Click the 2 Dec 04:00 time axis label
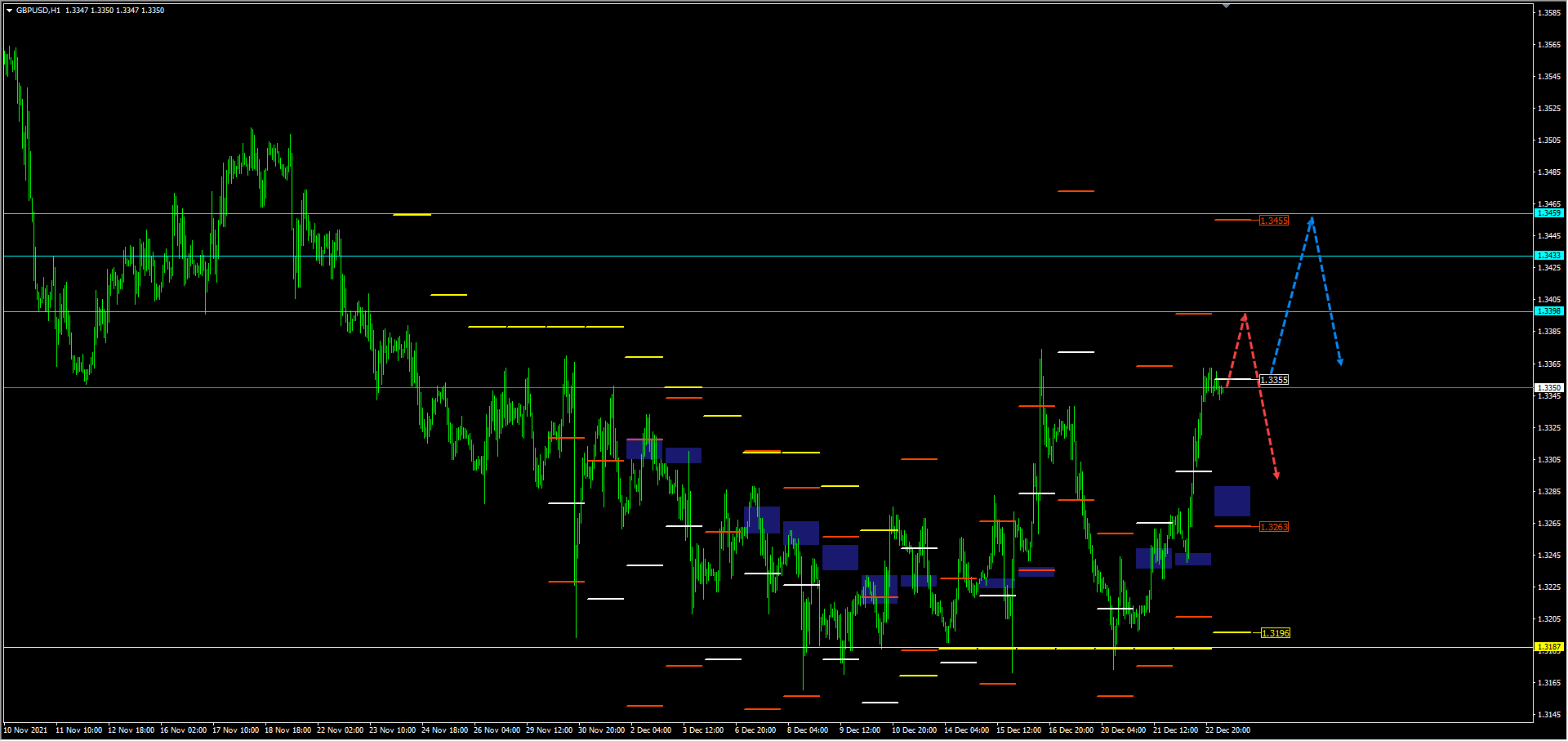Screen dimensions: 1568x741 pos(651,730)
